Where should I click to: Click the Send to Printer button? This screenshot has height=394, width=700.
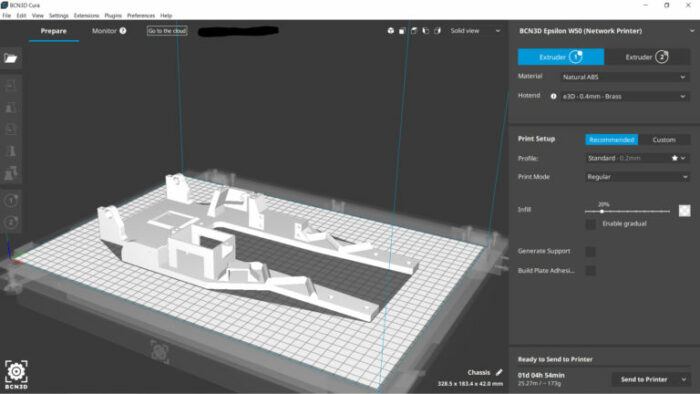(x=644, y=379)
